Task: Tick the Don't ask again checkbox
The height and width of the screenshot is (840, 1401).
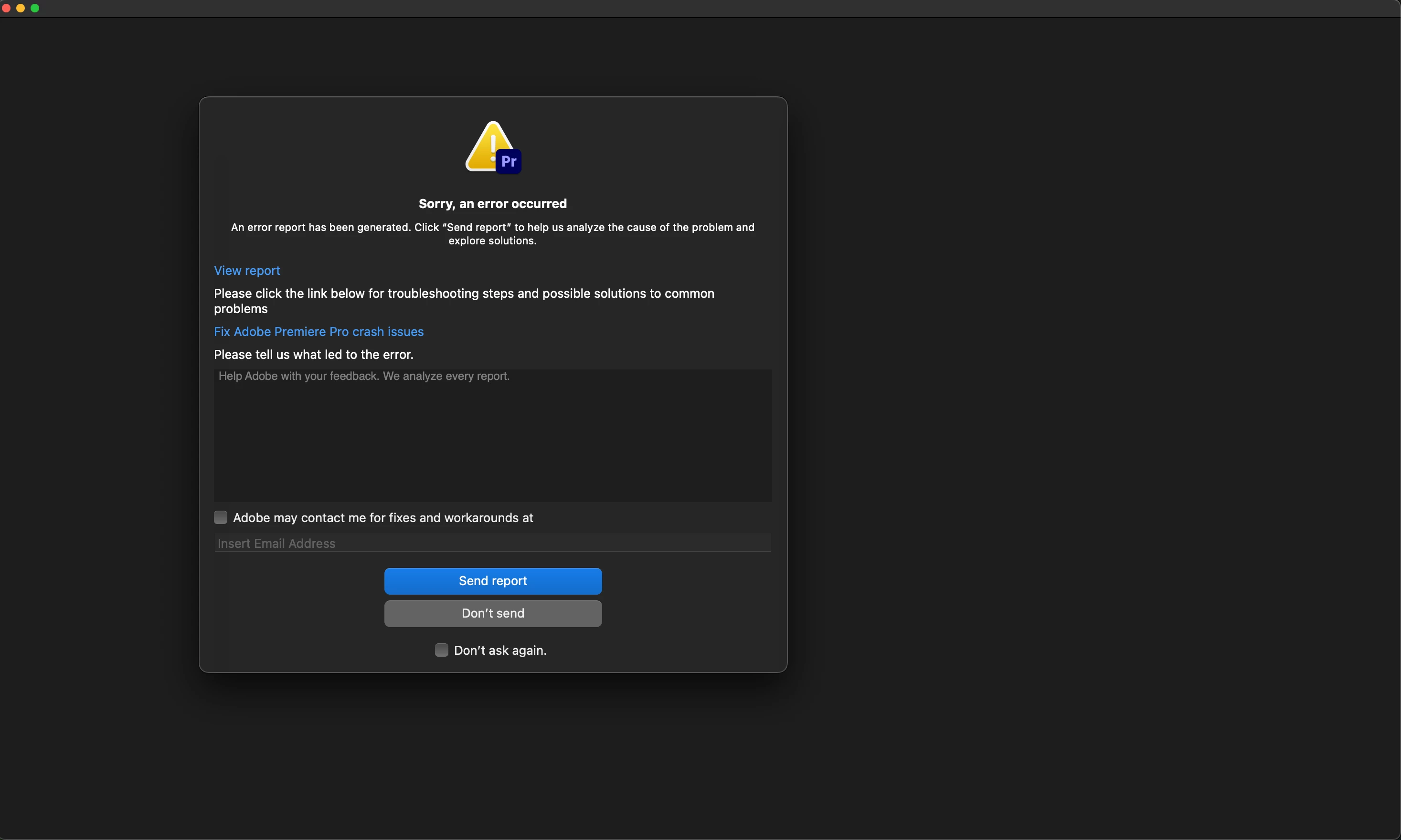Action: coord(441,650)
